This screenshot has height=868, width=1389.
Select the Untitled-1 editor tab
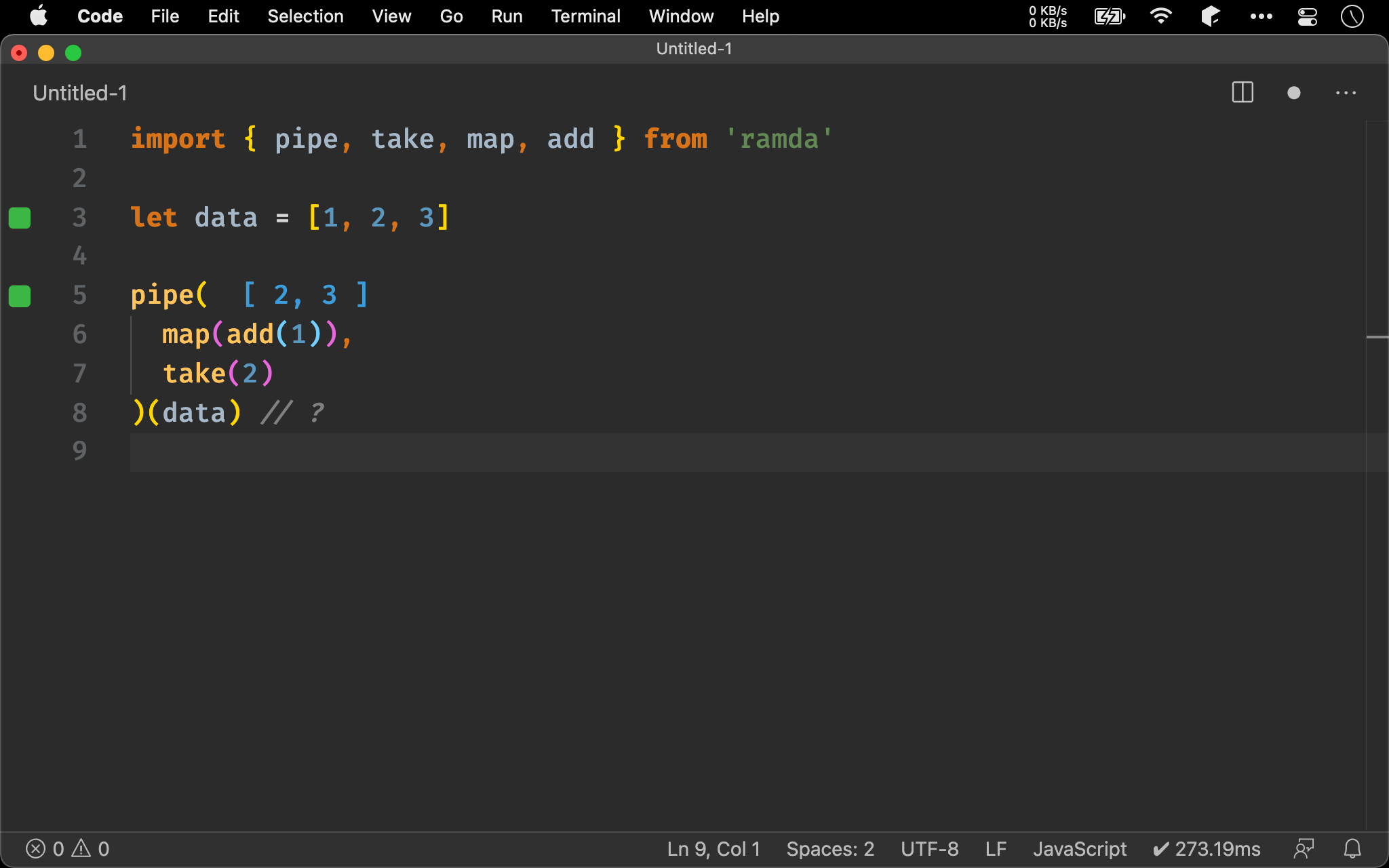80,93
